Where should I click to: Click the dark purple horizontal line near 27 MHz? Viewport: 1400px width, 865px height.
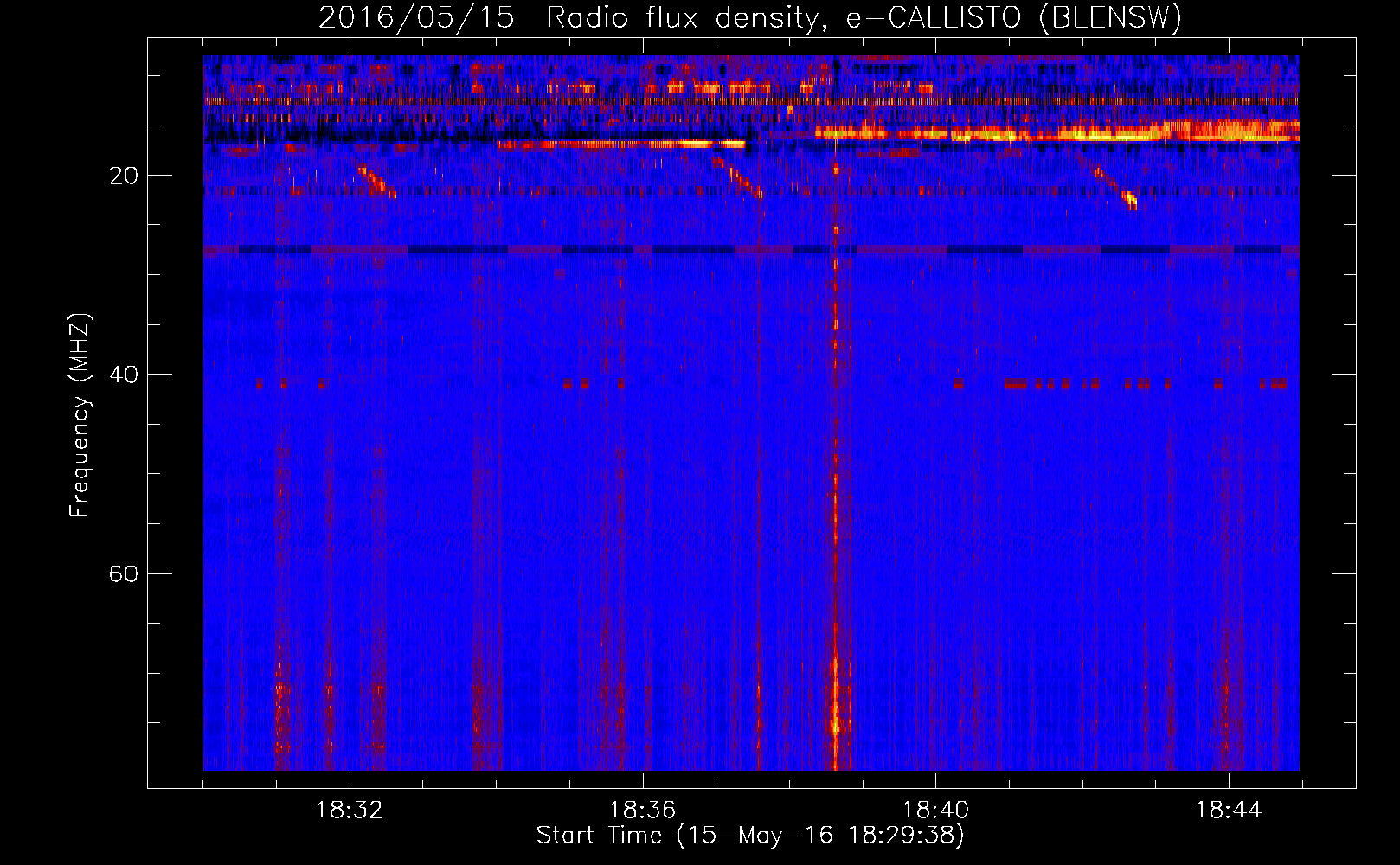coord(749,250)
